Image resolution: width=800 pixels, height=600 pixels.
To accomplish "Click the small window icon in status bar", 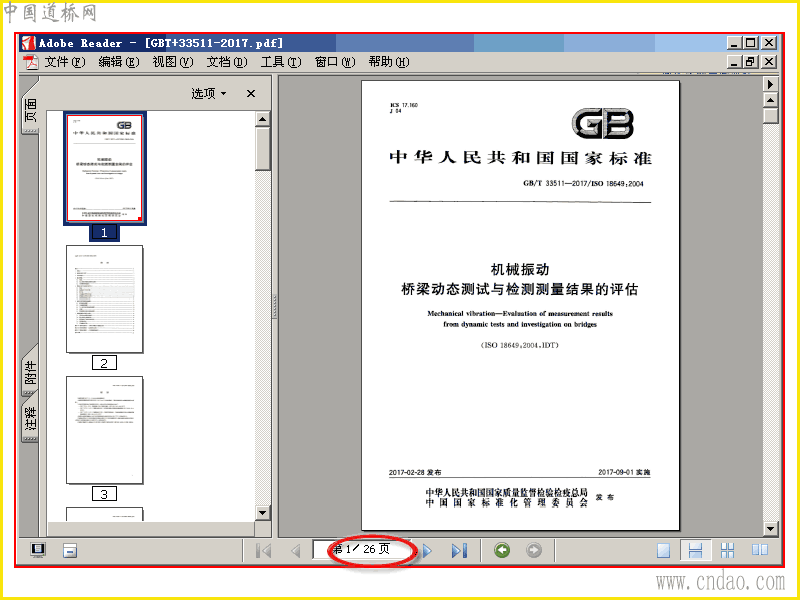I will (x=70, y=550).
